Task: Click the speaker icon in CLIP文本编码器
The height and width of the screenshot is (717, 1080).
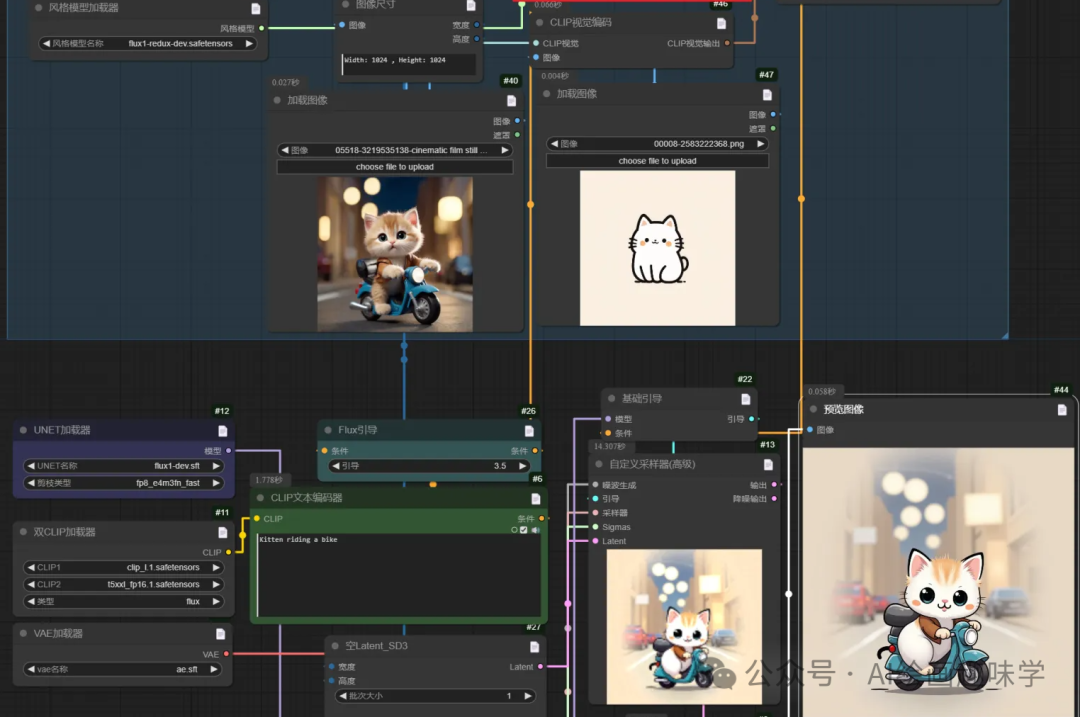Action: tap(535, 530)
